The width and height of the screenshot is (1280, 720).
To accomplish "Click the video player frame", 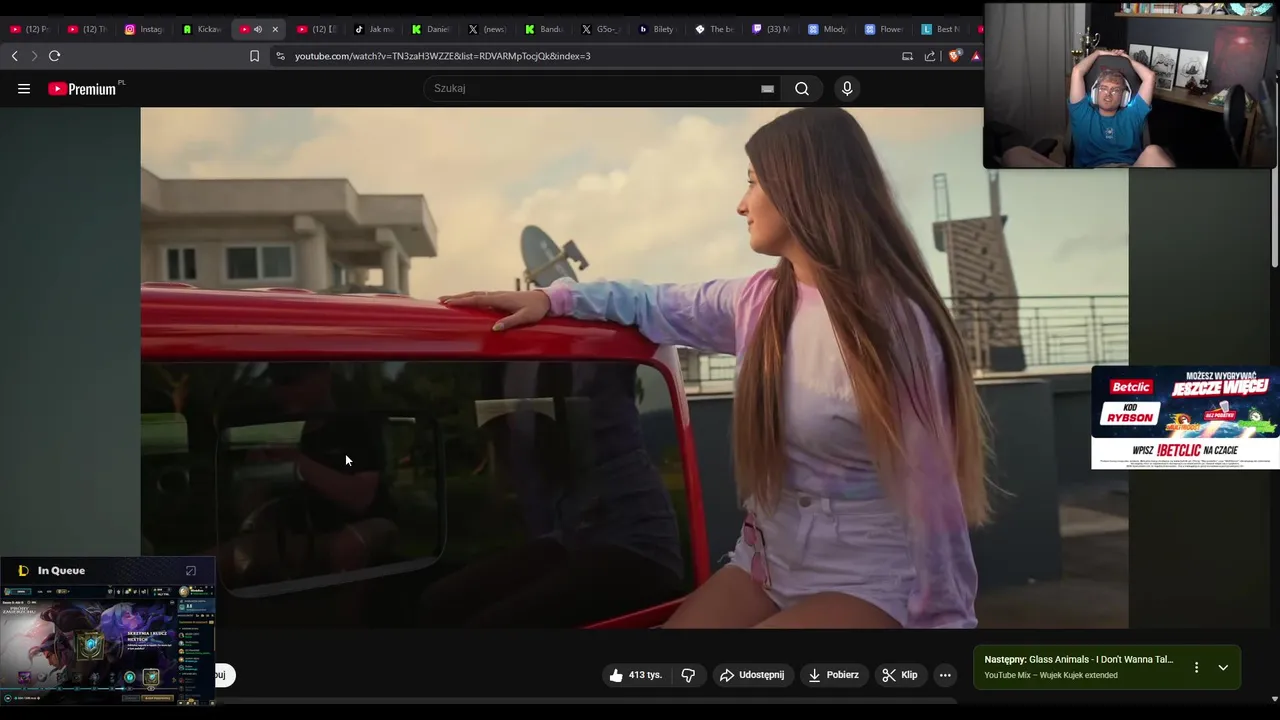I will coord(634,368).
